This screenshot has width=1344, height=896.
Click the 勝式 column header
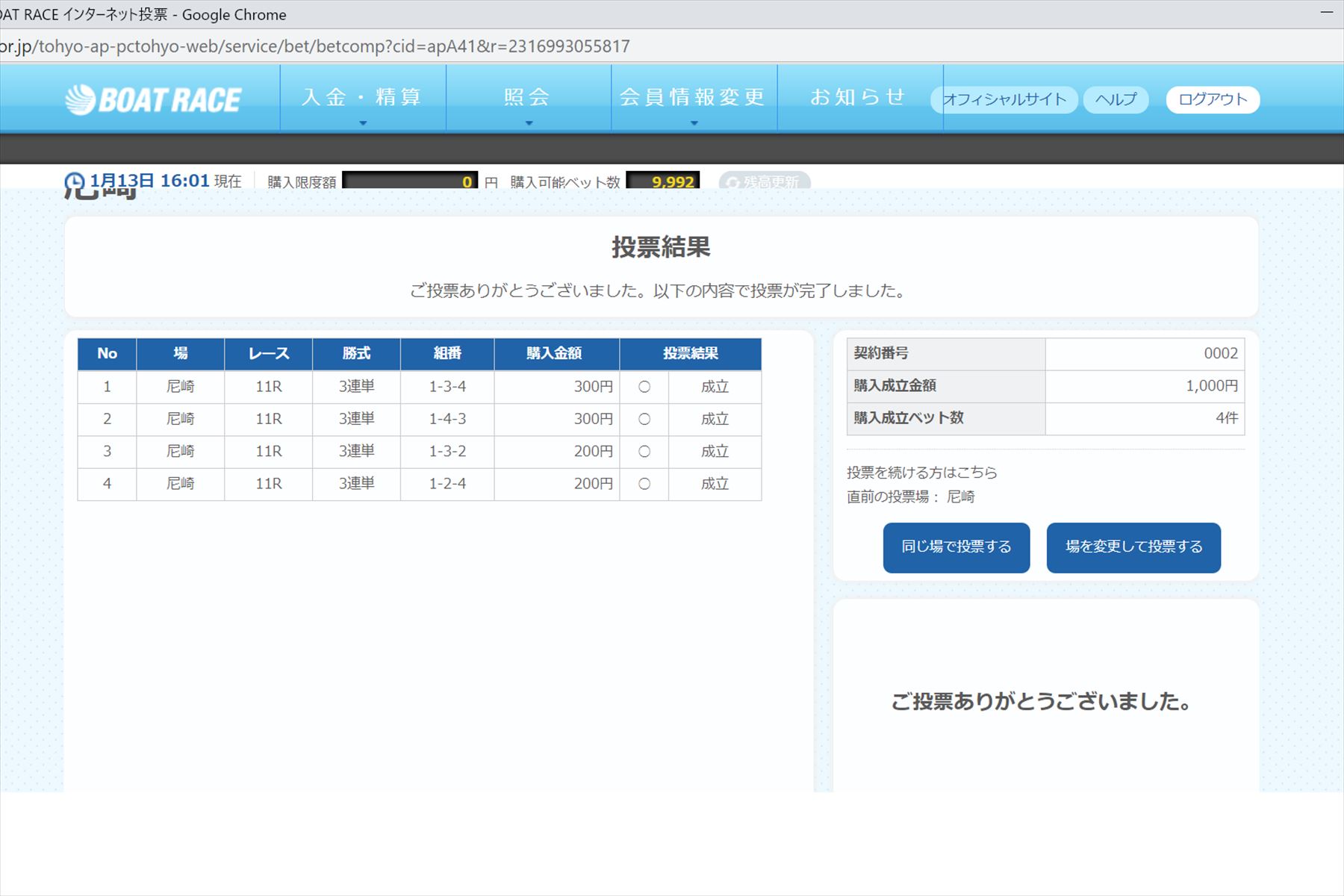[356, 354]
